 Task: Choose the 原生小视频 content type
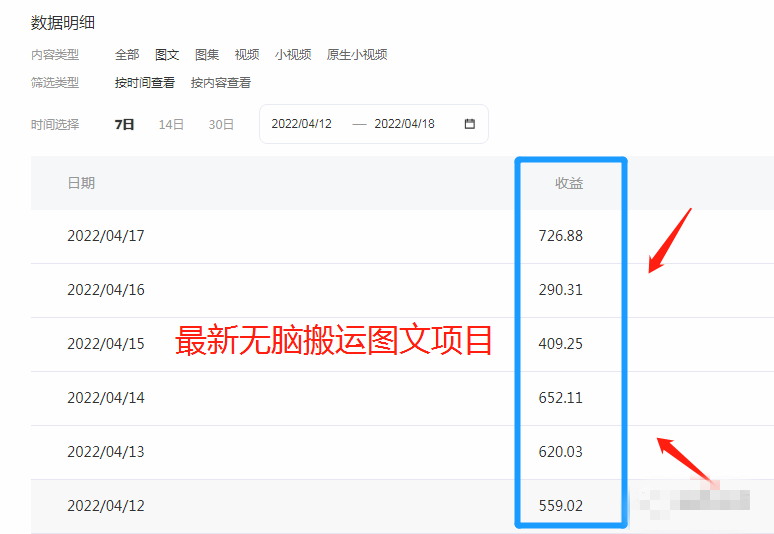click(x=357, y=55)
